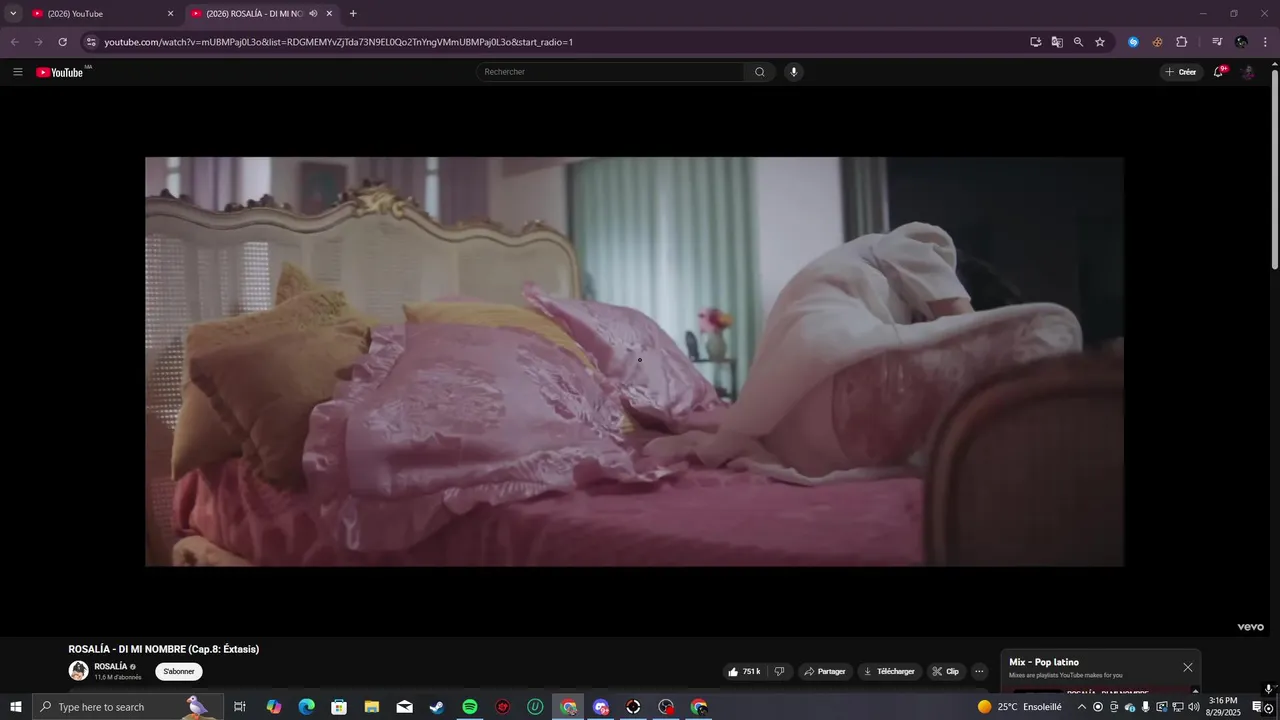Close the ROSALÍA tab
The image size is (1280, 720).
(x=329, y=14)
